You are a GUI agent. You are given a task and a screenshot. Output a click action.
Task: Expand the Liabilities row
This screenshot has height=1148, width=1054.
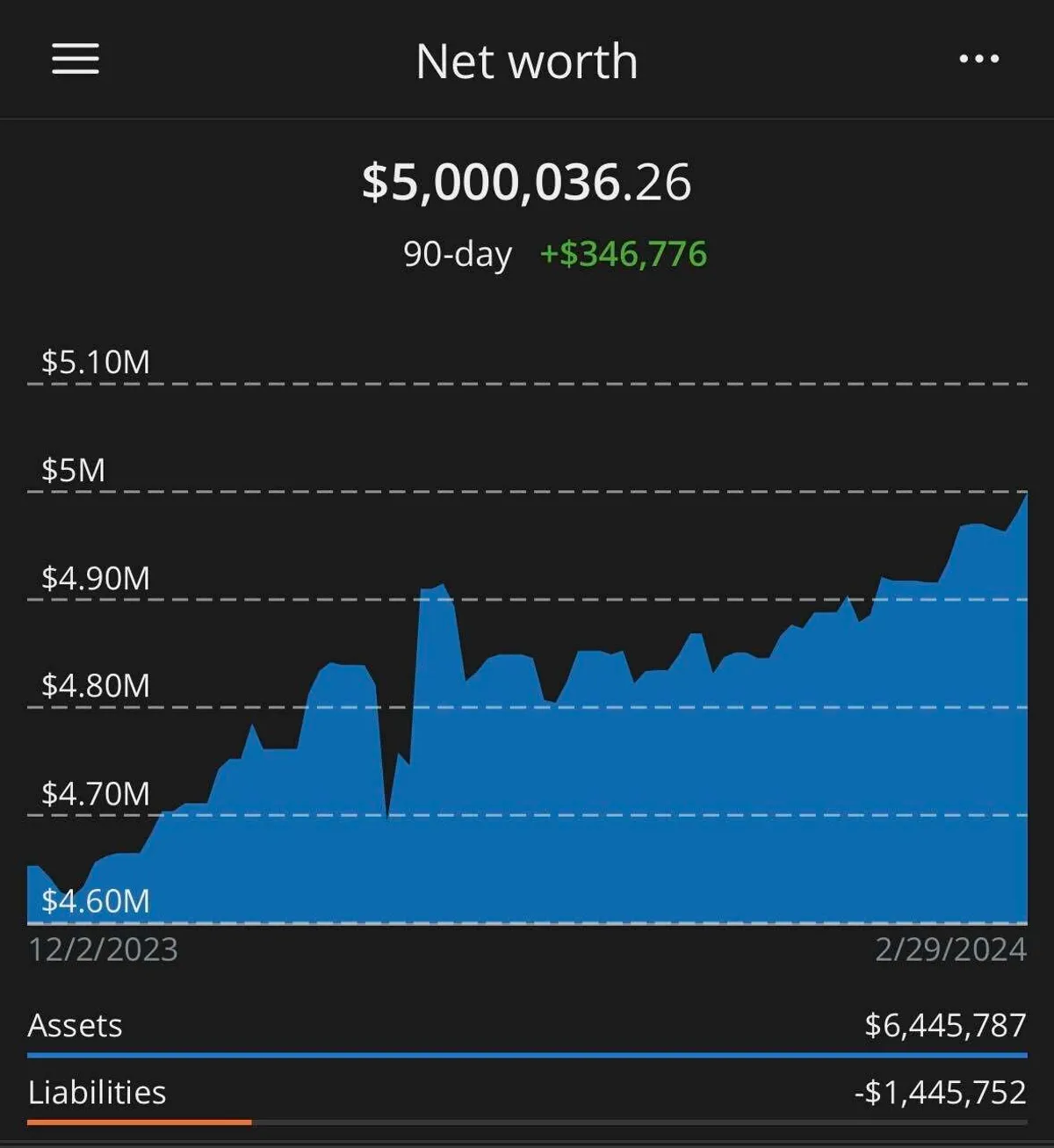pos(97,1093)
